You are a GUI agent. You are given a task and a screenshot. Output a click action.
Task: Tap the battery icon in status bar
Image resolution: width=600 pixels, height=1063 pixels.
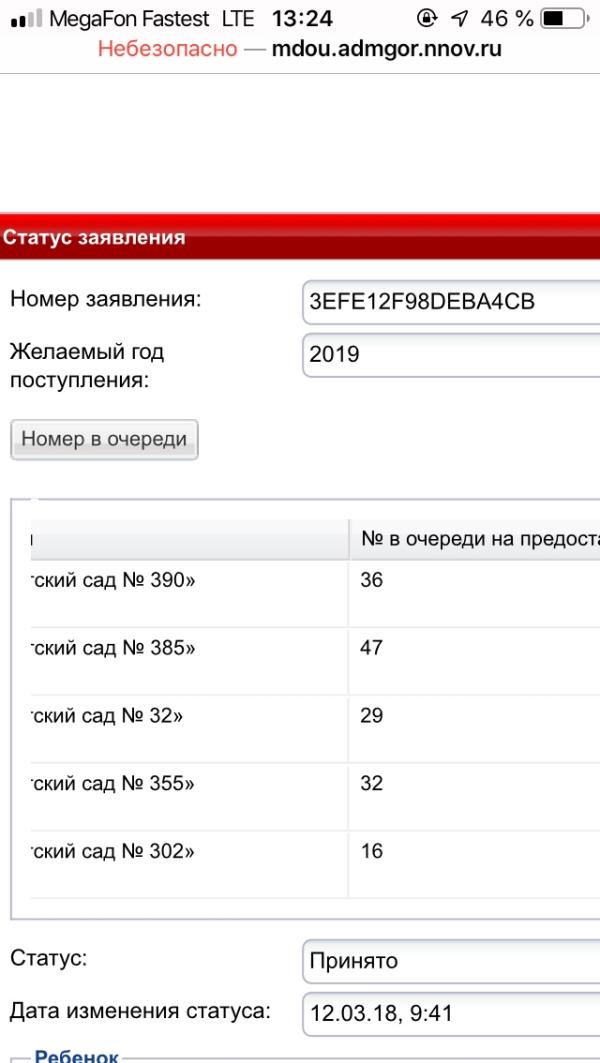(562, 19)
